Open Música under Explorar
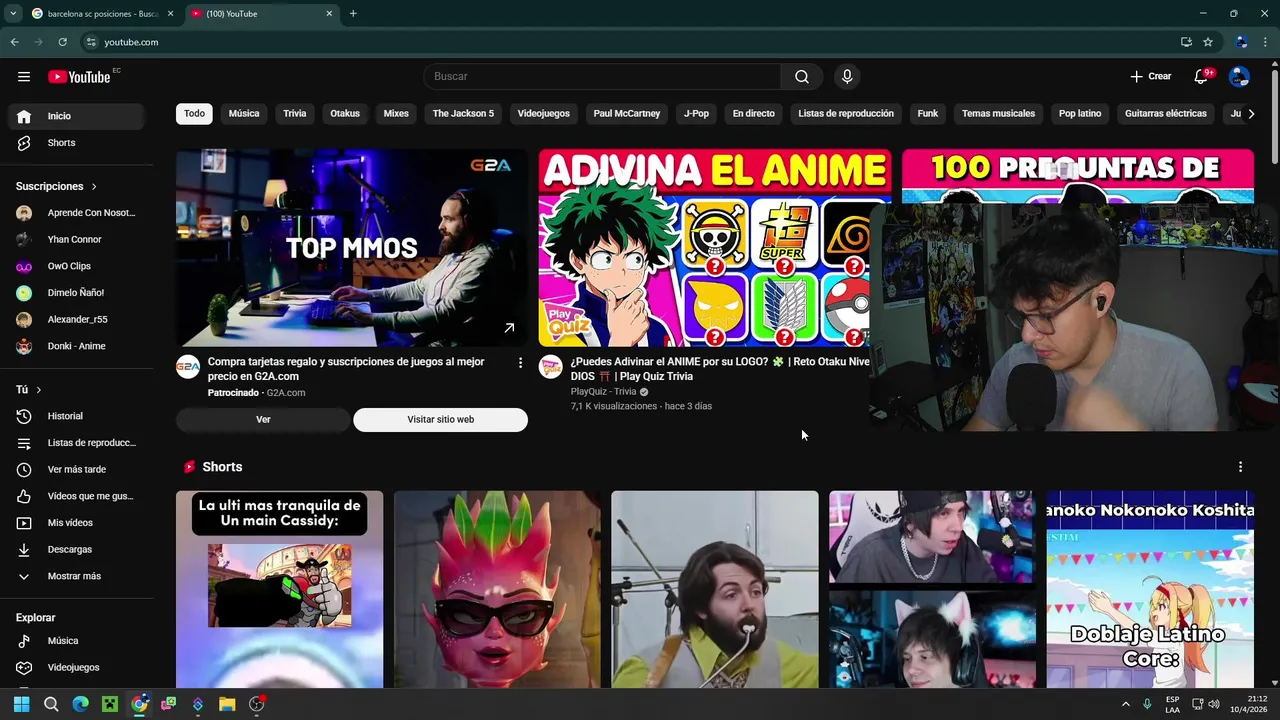Screen dimensions: 1280x720 (77, 641)
